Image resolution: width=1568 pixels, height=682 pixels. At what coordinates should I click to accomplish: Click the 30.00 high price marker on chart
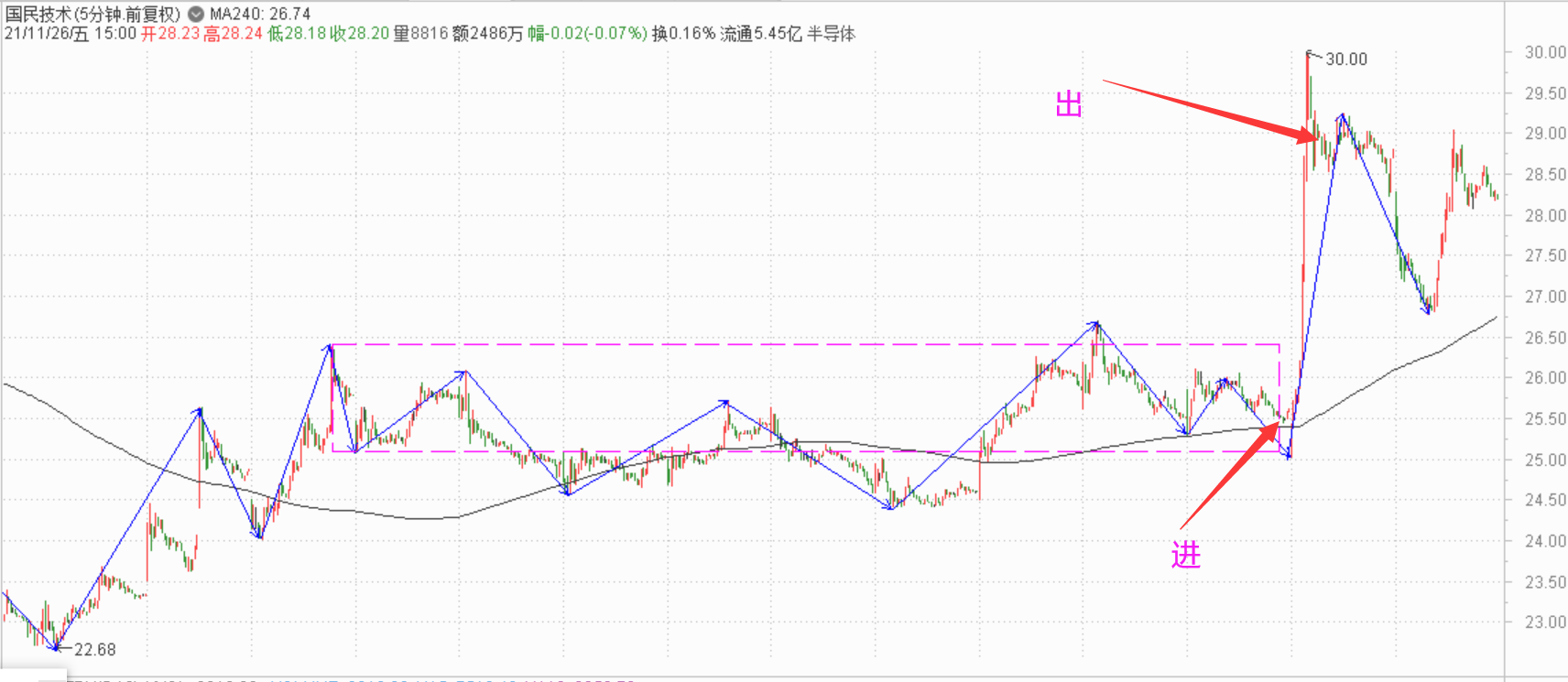point(1345,60)
